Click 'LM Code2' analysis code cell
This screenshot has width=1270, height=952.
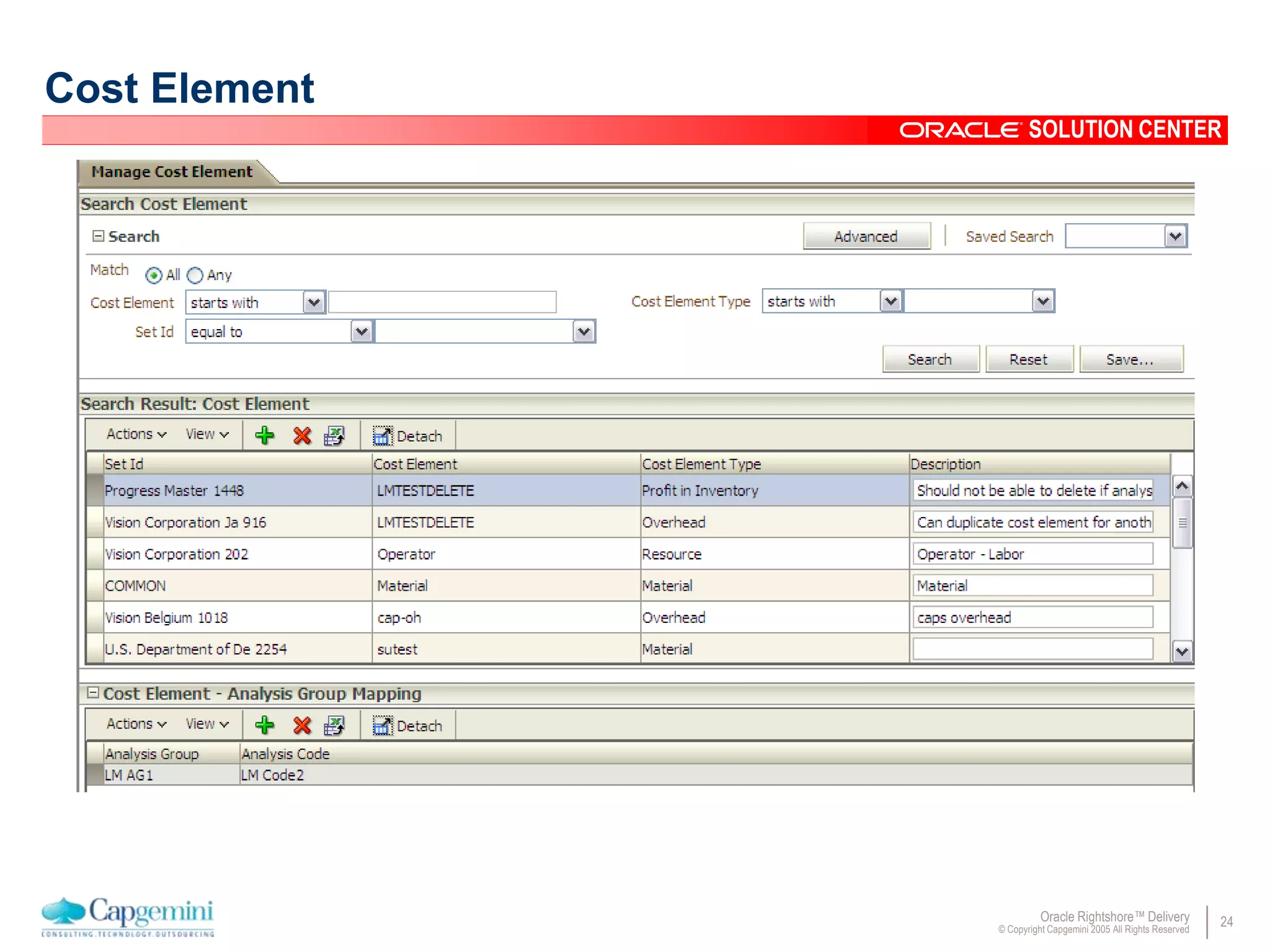(x=716, y=775)
